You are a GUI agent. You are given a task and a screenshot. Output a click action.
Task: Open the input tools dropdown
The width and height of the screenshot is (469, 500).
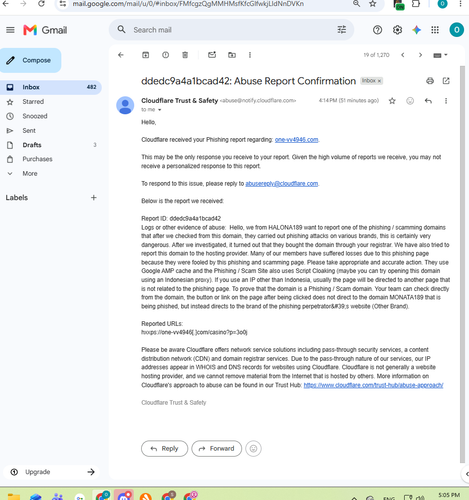click(440, 55)
